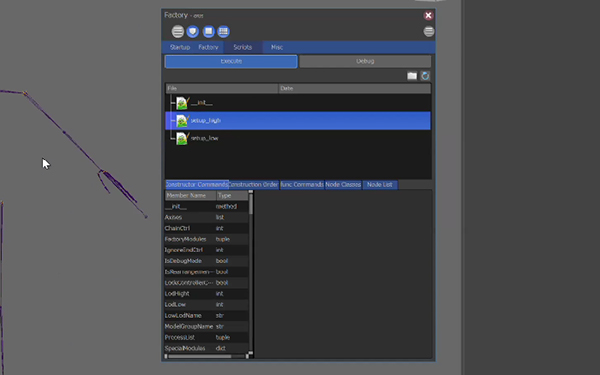Click the Member Name column header
Viewport: 600px width, 375px height.
coord(191,196)
